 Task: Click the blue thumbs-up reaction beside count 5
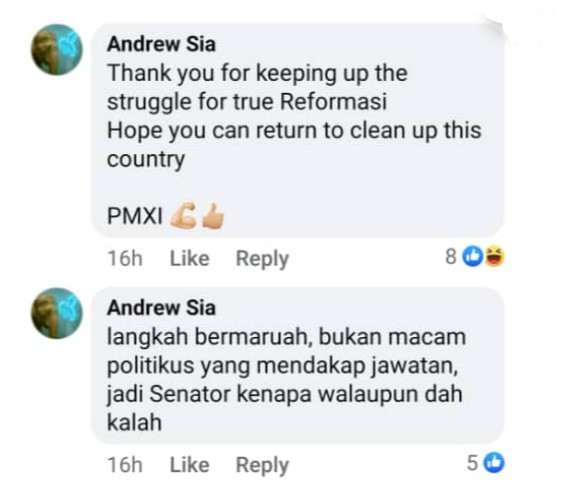(x=494, y=462)
